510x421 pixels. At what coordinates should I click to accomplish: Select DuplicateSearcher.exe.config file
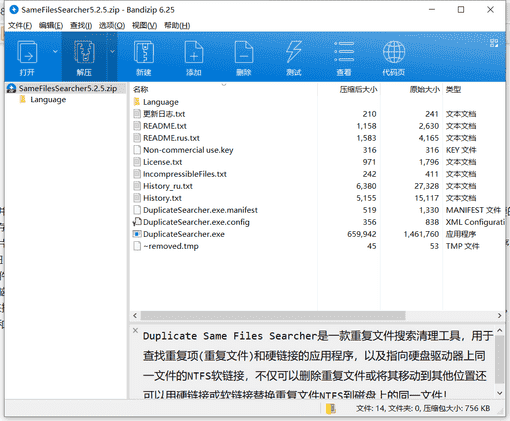(x=196, y=222)
